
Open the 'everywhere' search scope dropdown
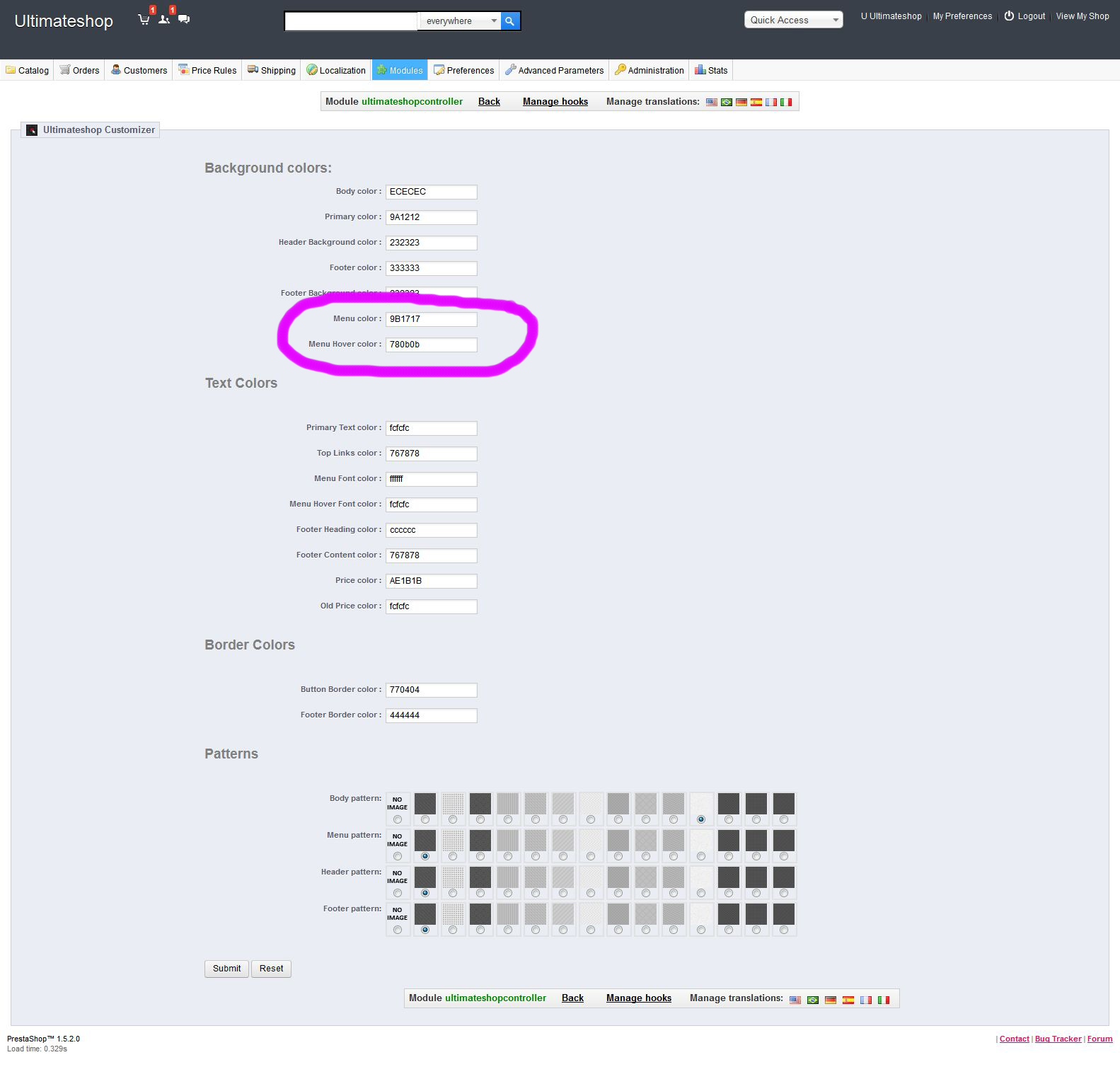[x=461, y=21]
